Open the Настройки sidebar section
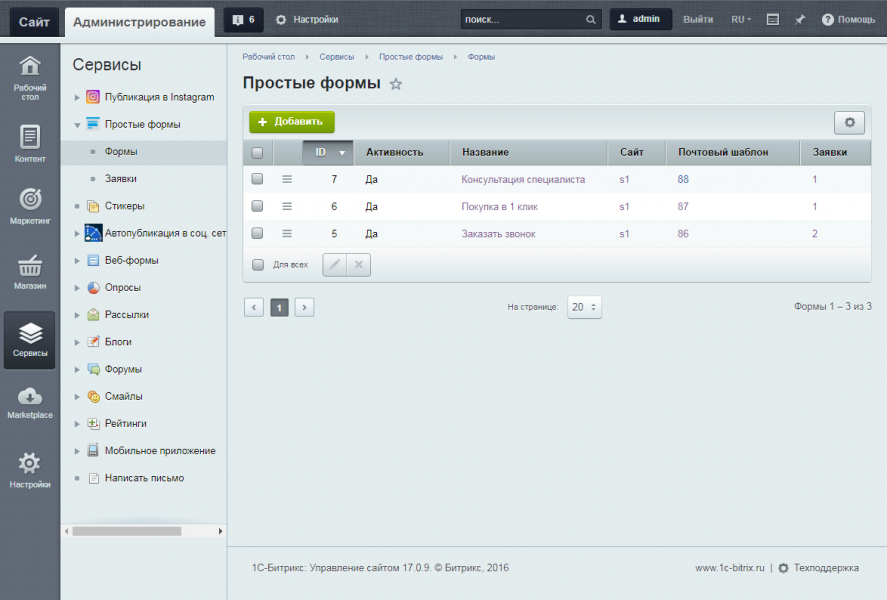 coord(30,470)
